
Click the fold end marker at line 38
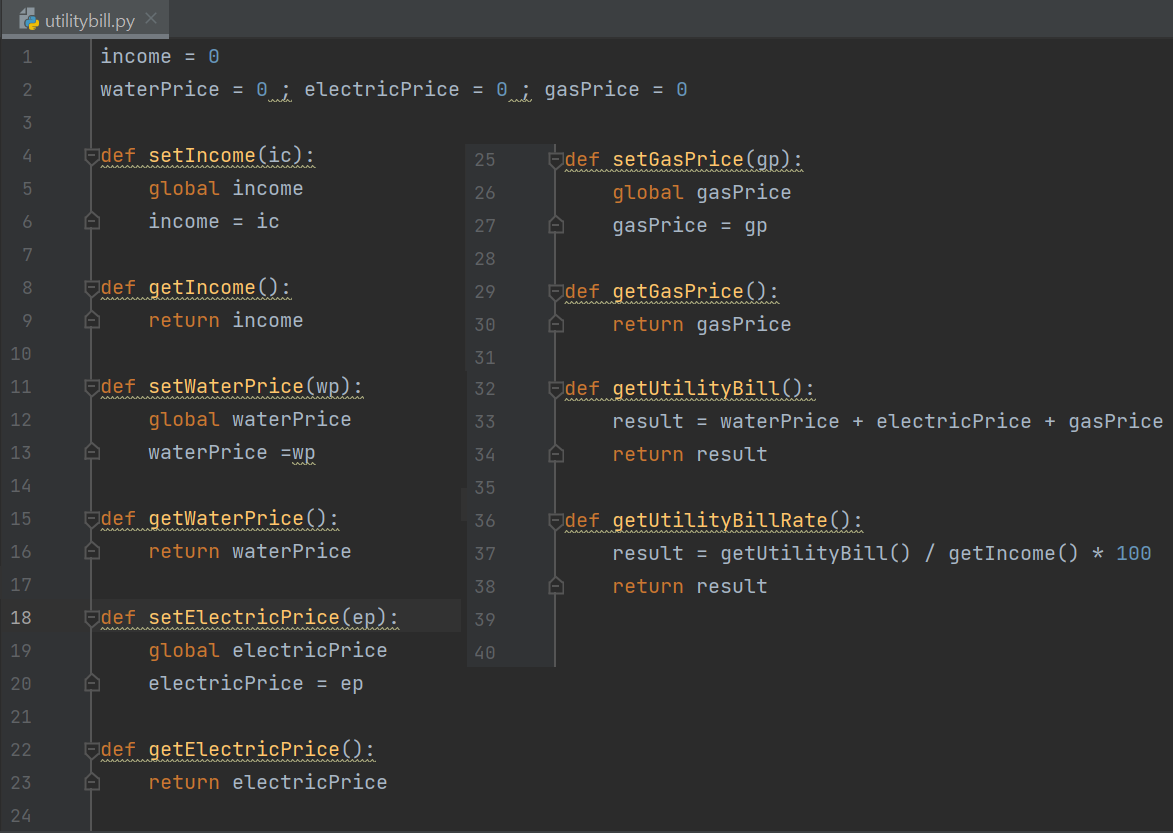point(556,586)
